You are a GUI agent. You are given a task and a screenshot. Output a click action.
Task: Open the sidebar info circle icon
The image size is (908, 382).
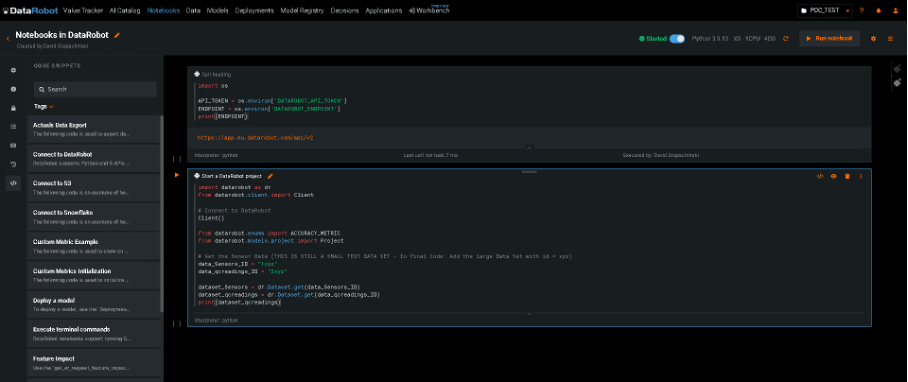click(x=13, y=89)
